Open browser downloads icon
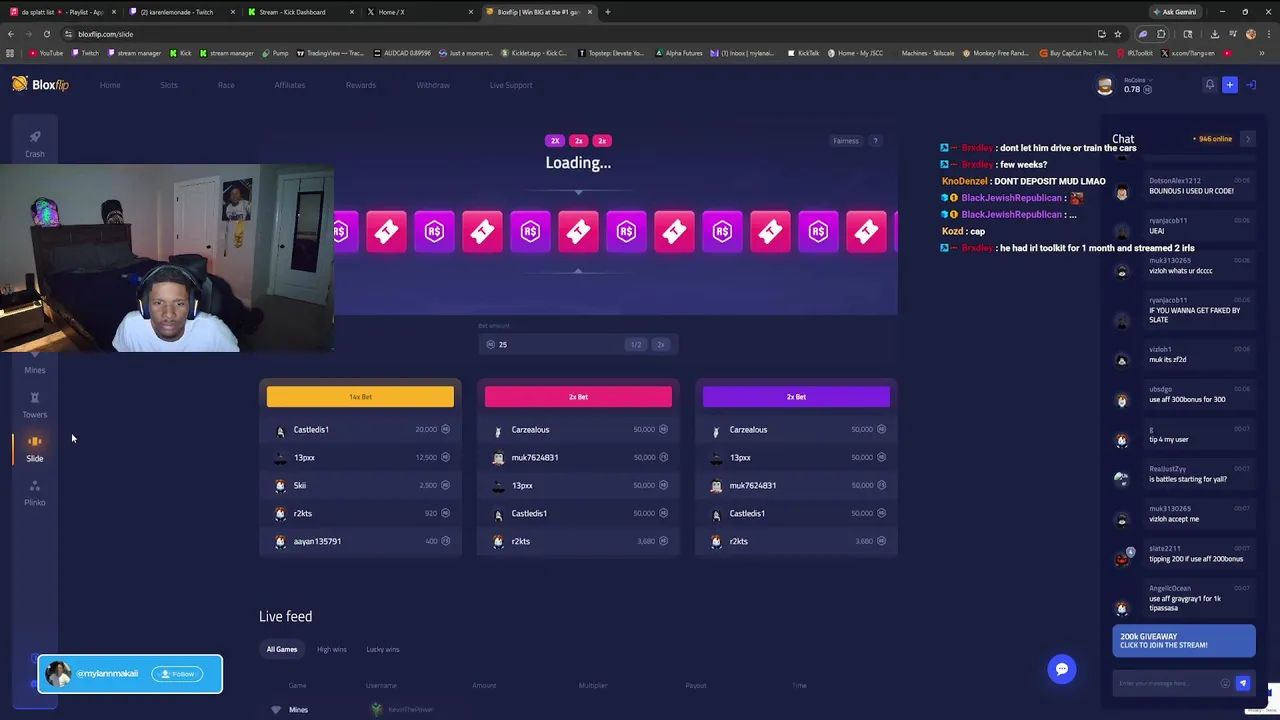 point(1214,34)
